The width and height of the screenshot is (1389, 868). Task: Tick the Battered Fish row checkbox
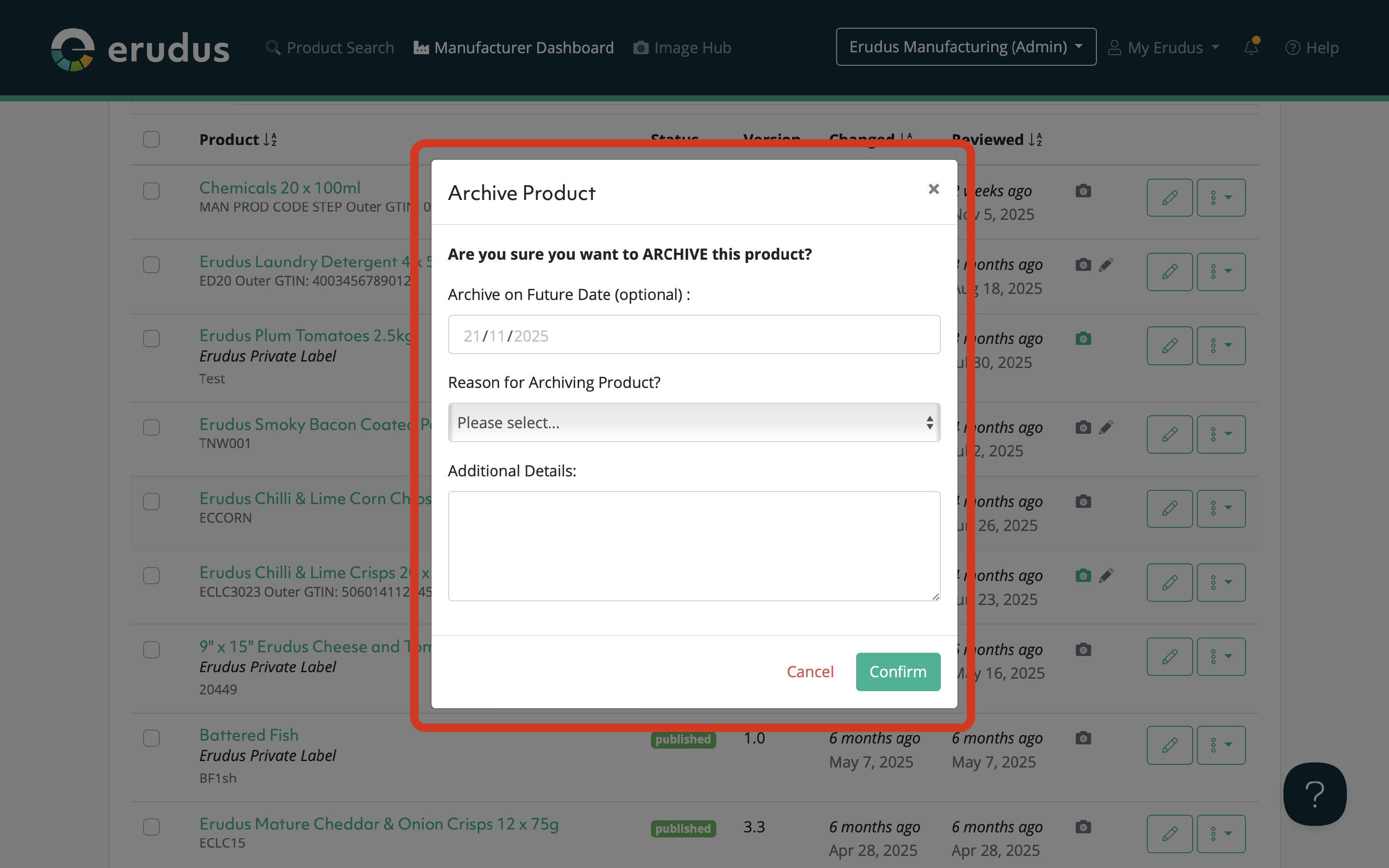click(x=151, y=738)
